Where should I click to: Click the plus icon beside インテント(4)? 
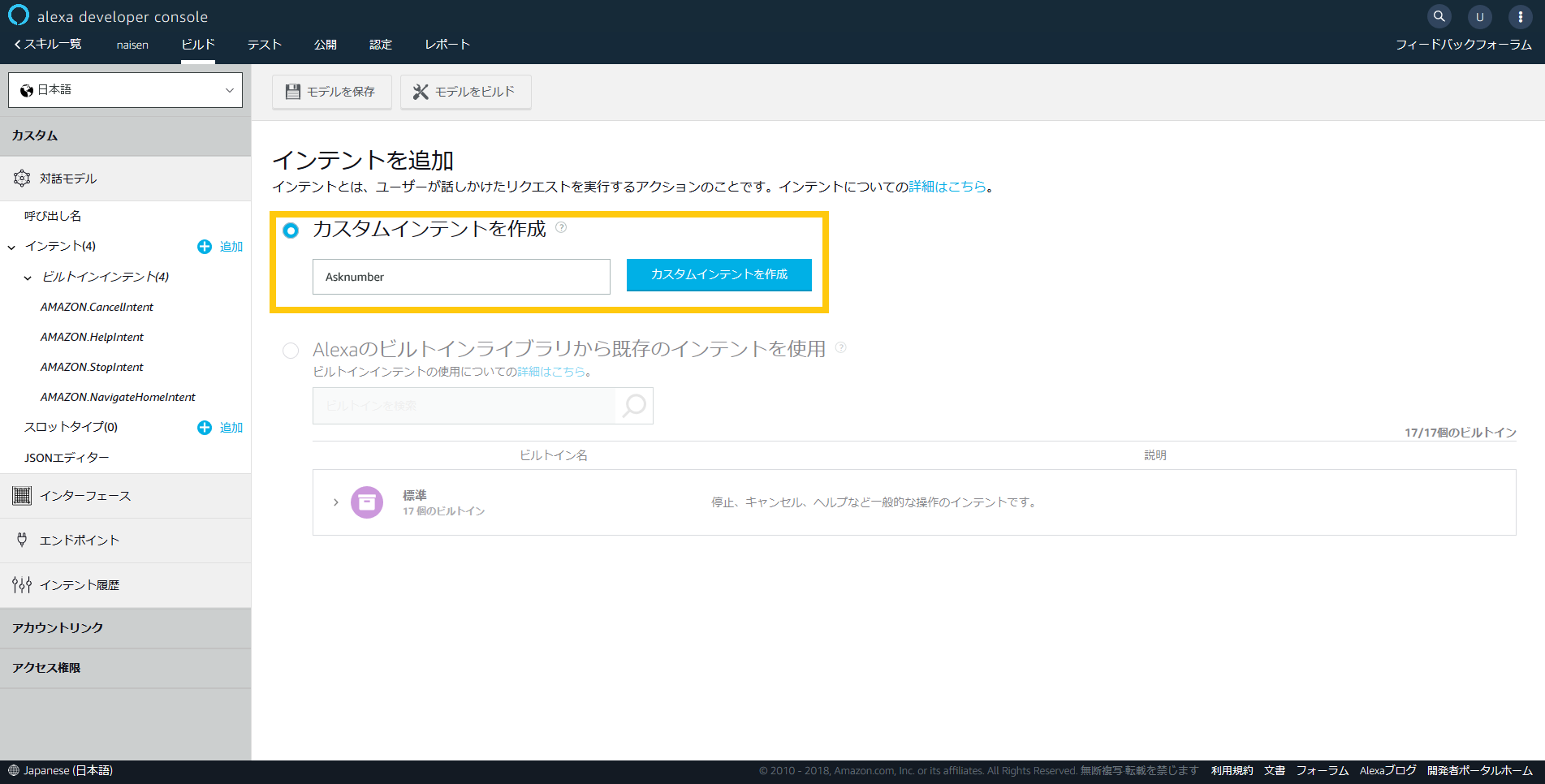[x=205, y=247]
